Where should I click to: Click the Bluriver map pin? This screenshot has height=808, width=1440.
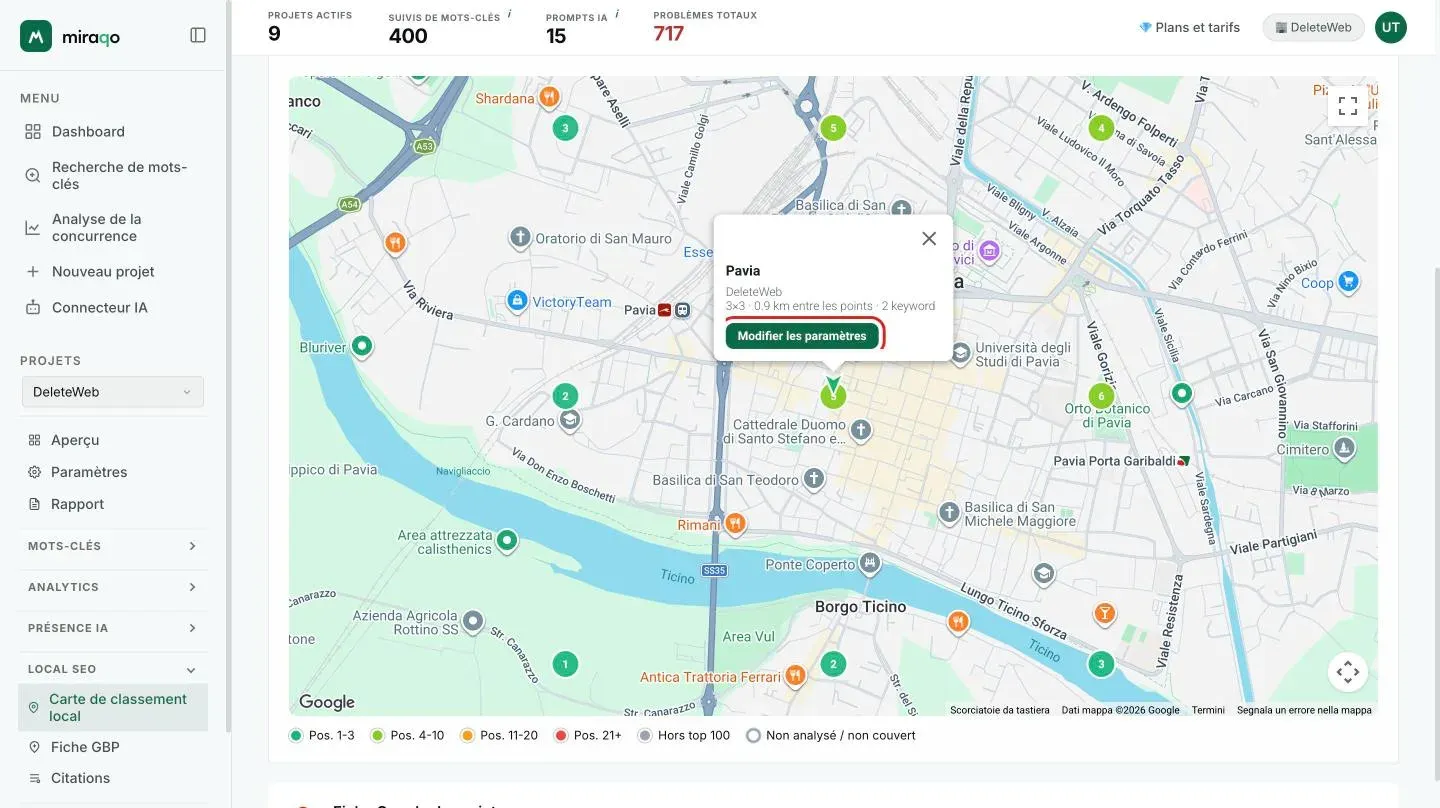(362, 347)
